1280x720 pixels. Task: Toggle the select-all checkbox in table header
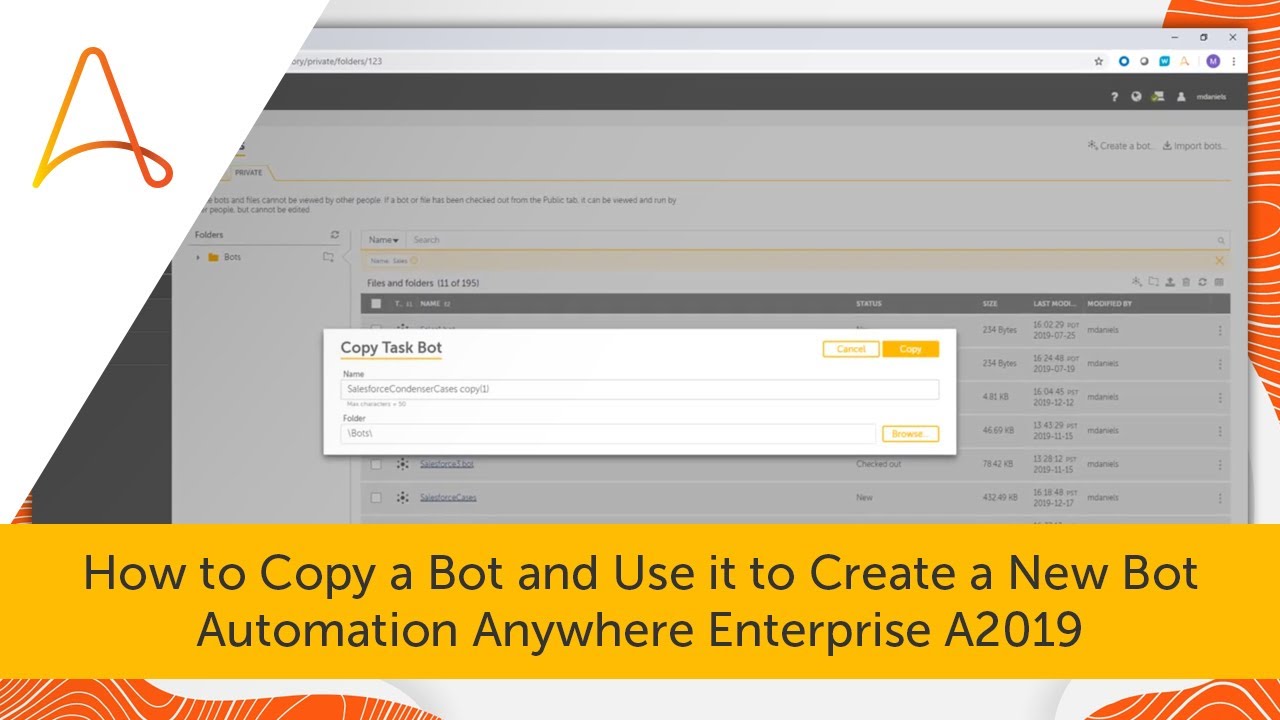point(376,303)
